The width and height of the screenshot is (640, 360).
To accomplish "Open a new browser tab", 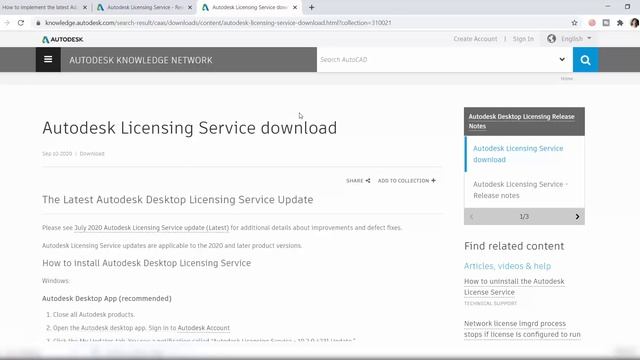I will click(x=311, y=7).
